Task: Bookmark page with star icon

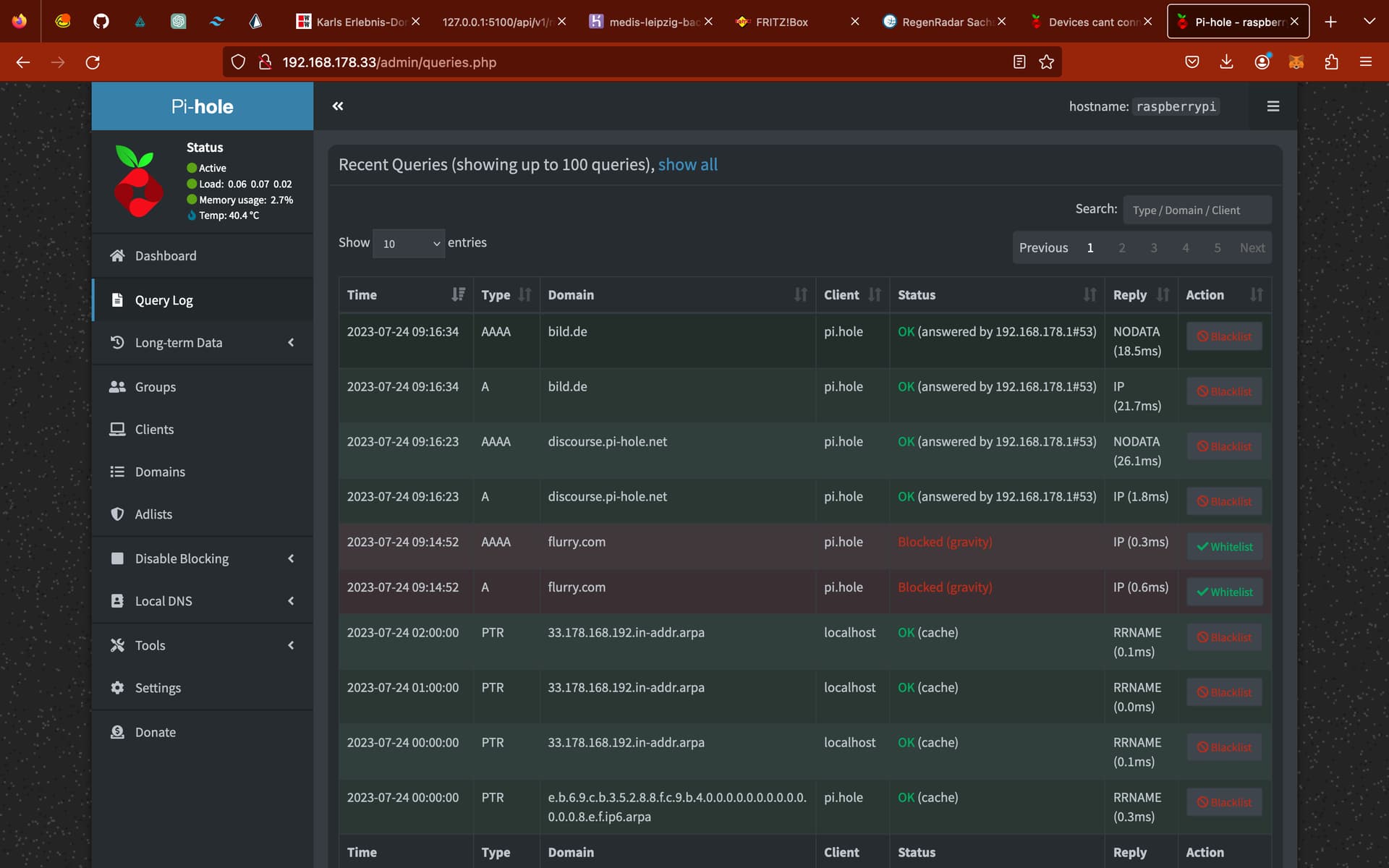Action: (1046, 62)
